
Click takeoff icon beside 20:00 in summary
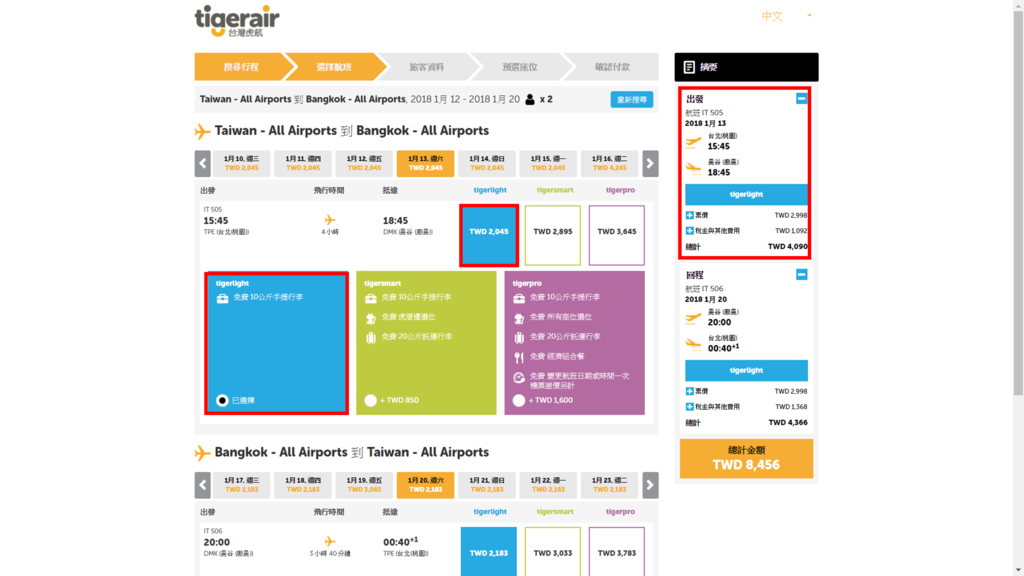pyautogui.click(x=694, y=318)
